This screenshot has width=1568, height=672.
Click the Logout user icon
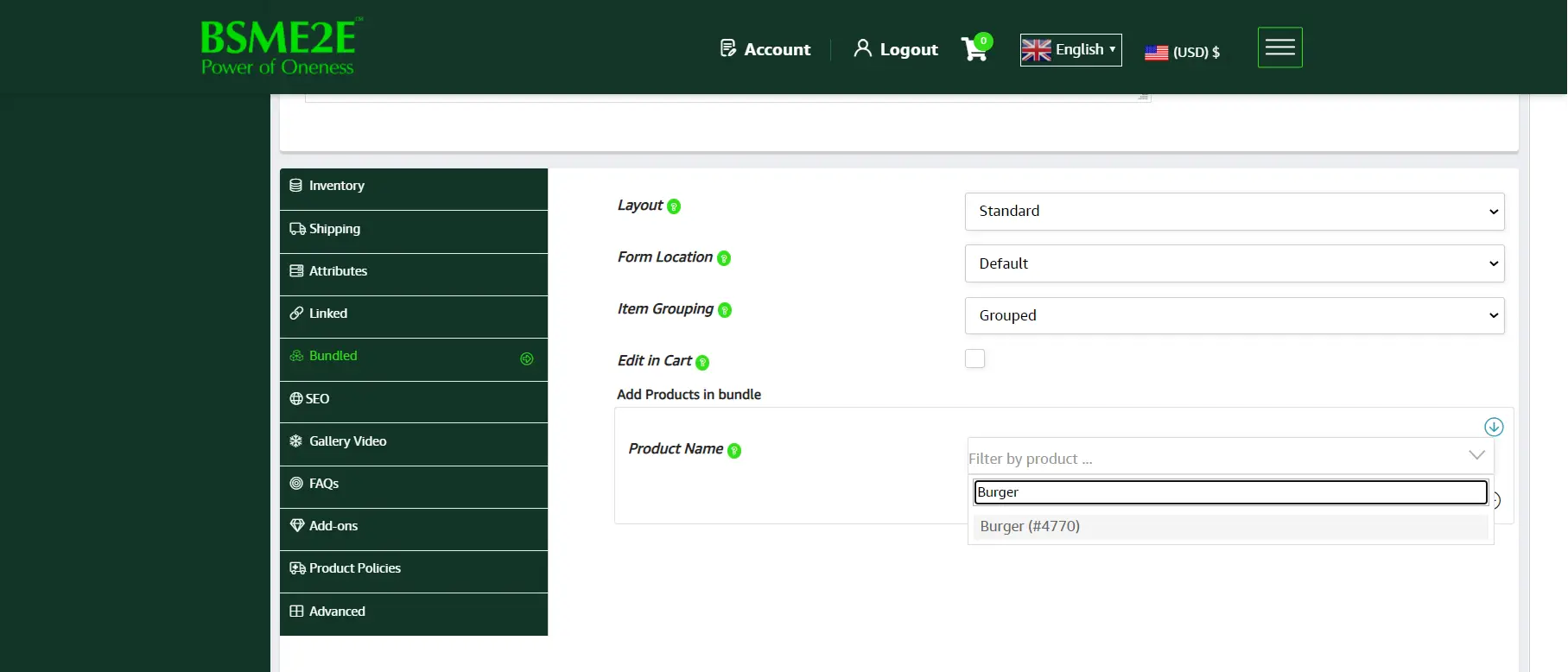pyautogui.click(x=862, y=48)
